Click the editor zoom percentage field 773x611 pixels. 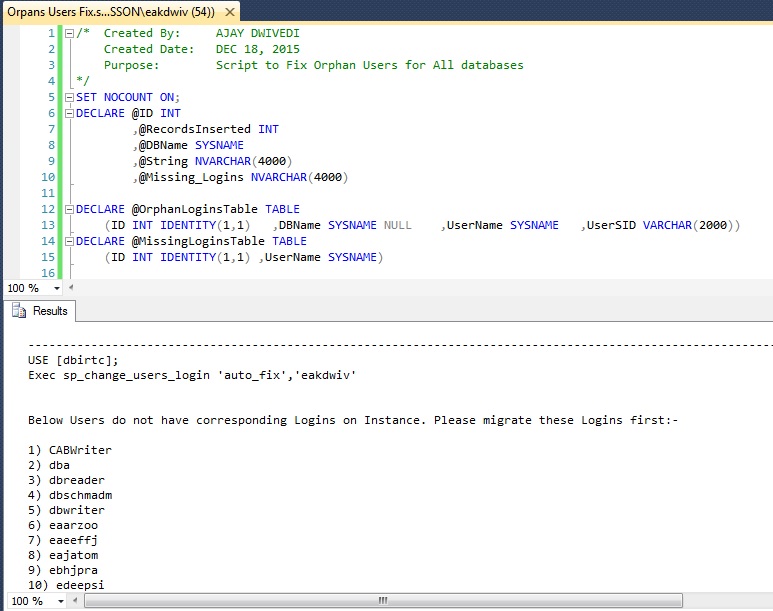coord(24,288)
